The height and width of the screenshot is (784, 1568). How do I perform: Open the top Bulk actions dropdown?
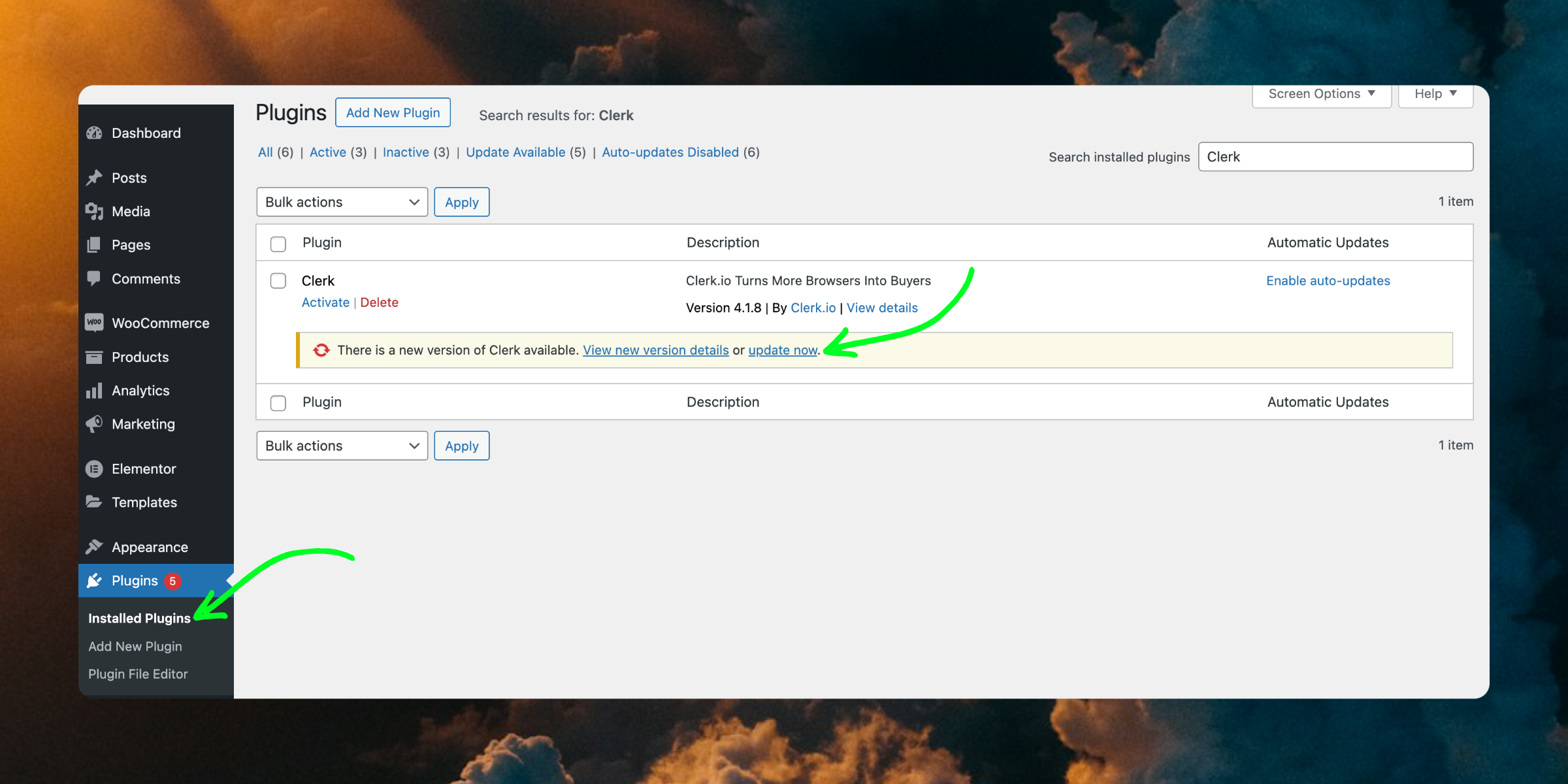coord(342,203)
